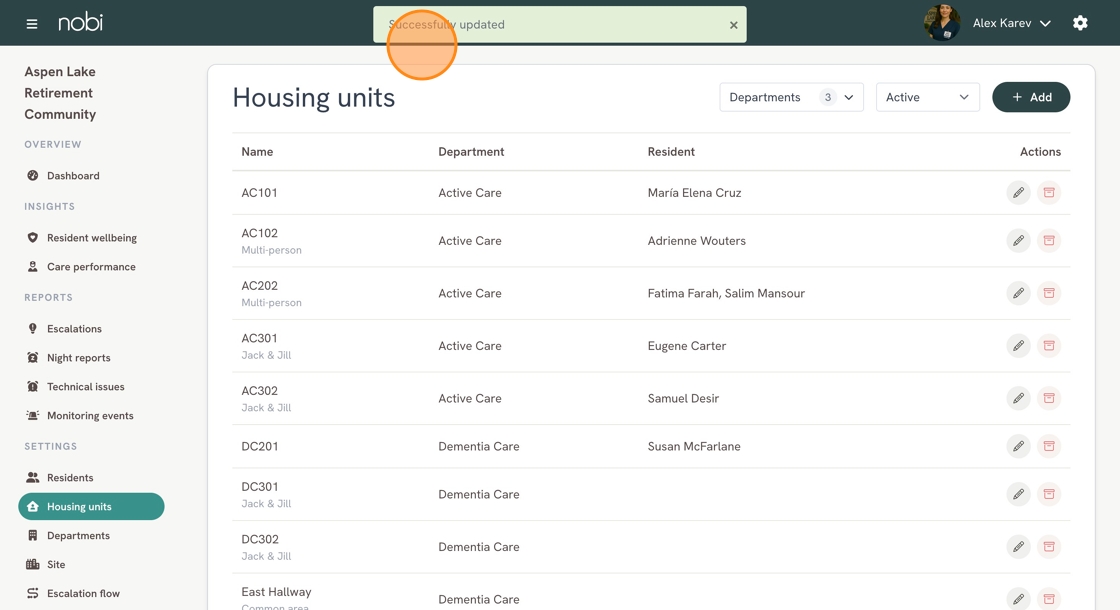Click resident María Elena Cruz
1120x610 pixels.
(x=694, y=193)
